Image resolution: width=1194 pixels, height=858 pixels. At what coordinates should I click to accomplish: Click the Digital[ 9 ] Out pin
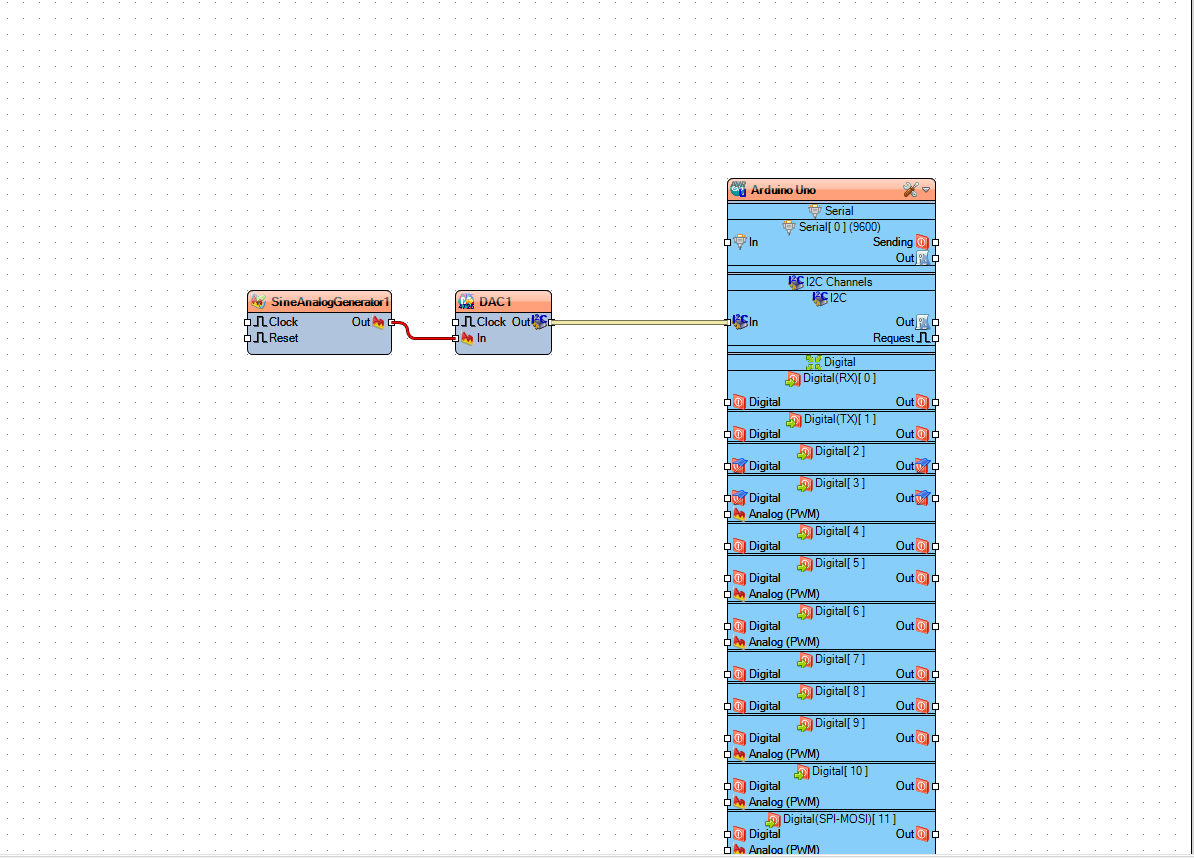click(x=936, y=738)
